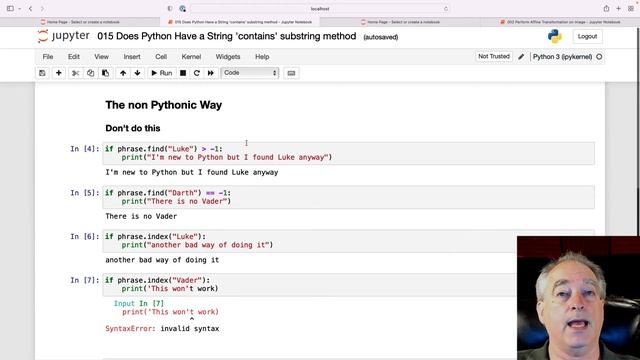Select the In [6] prompt label

84,236
